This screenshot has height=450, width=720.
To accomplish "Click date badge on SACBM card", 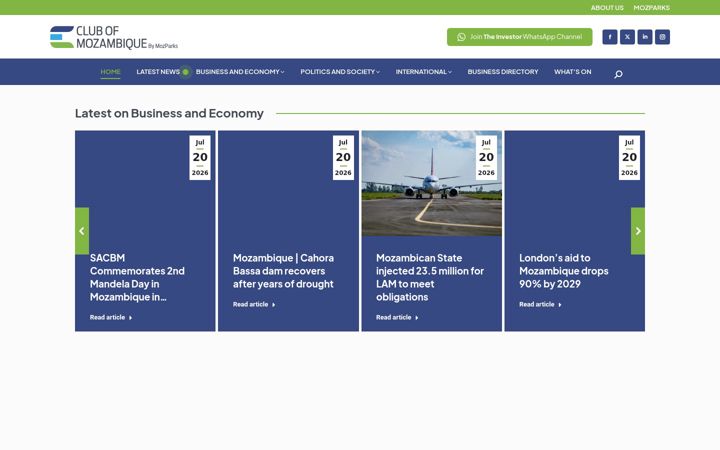I will click(x=200, y=158).
